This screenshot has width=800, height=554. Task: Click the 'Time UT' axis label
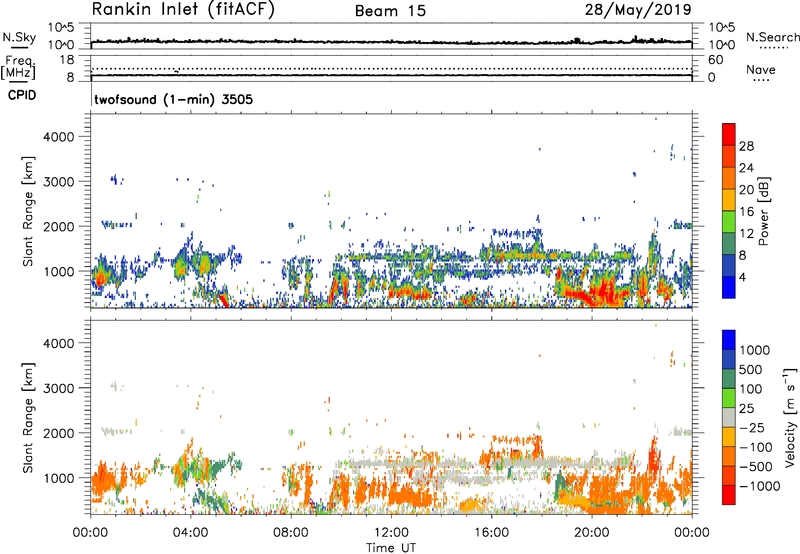pyautogui.click(x=391, y=548)
